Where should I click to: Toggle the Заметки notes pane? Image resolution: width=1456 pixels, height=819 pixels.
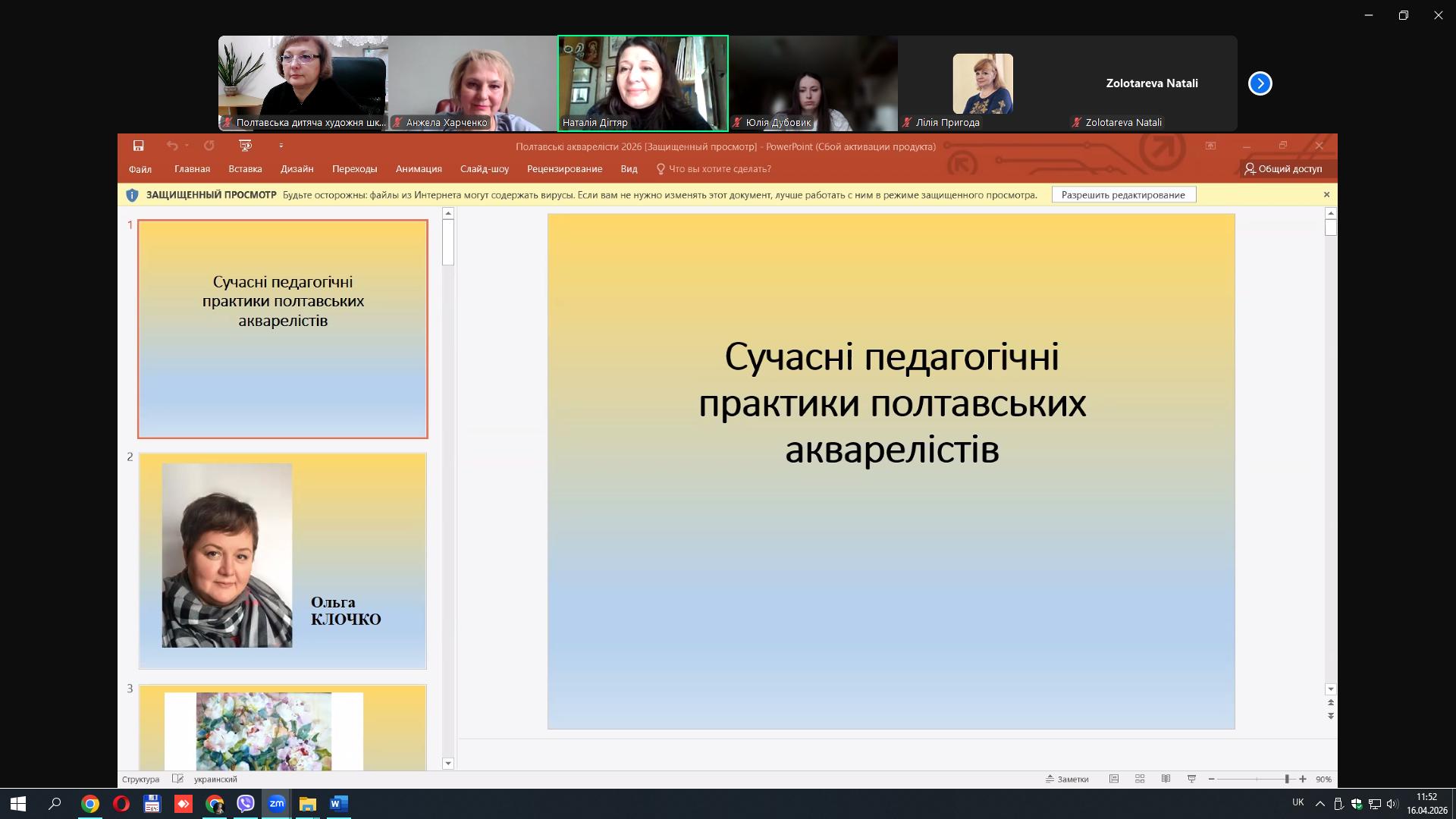tap(1068, 779)
